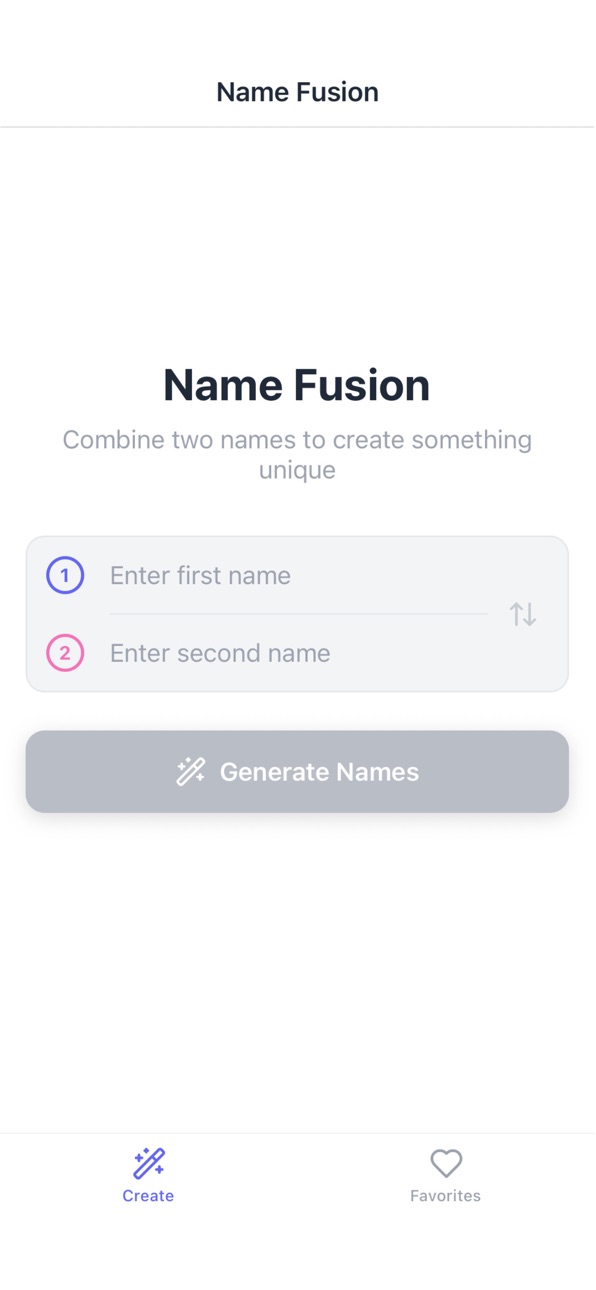Select the heart icon in bottom bar
The width and height of the screenshot is (596, 1290).
[446, 1163]
